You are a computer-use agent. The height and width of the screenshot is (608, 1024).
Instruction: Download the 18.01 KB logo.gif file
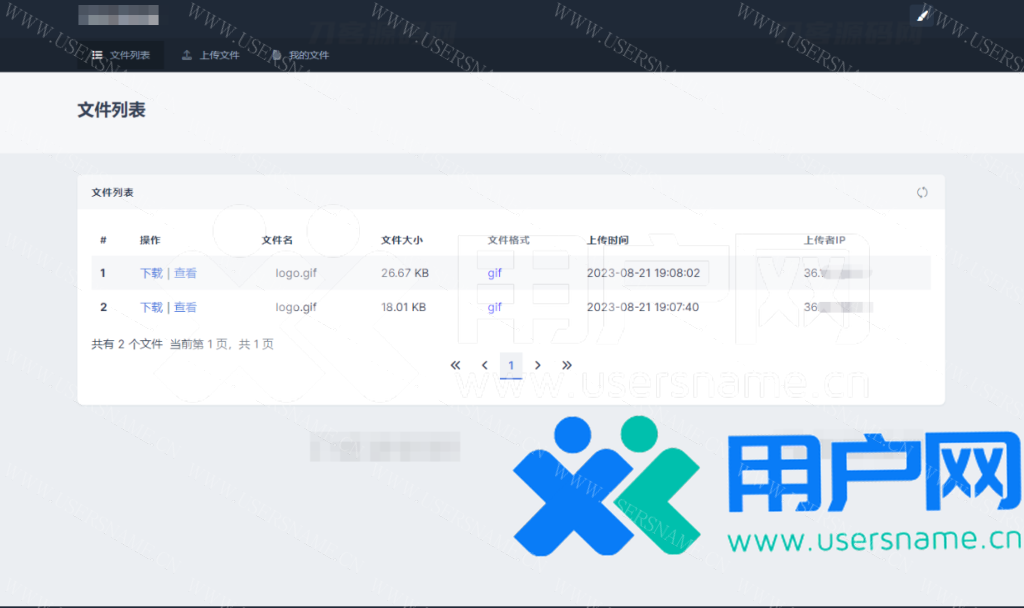[x=151, y=307]
